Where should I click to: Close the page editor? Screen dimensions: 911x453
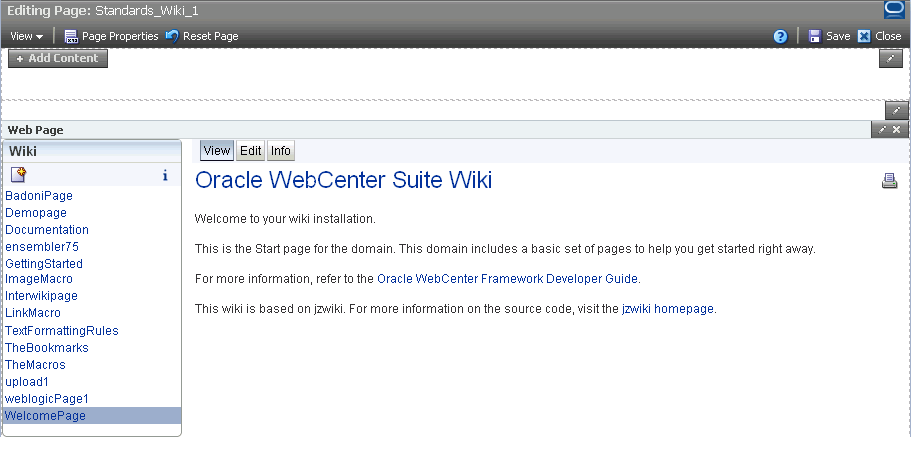click(x=880, y=36)
